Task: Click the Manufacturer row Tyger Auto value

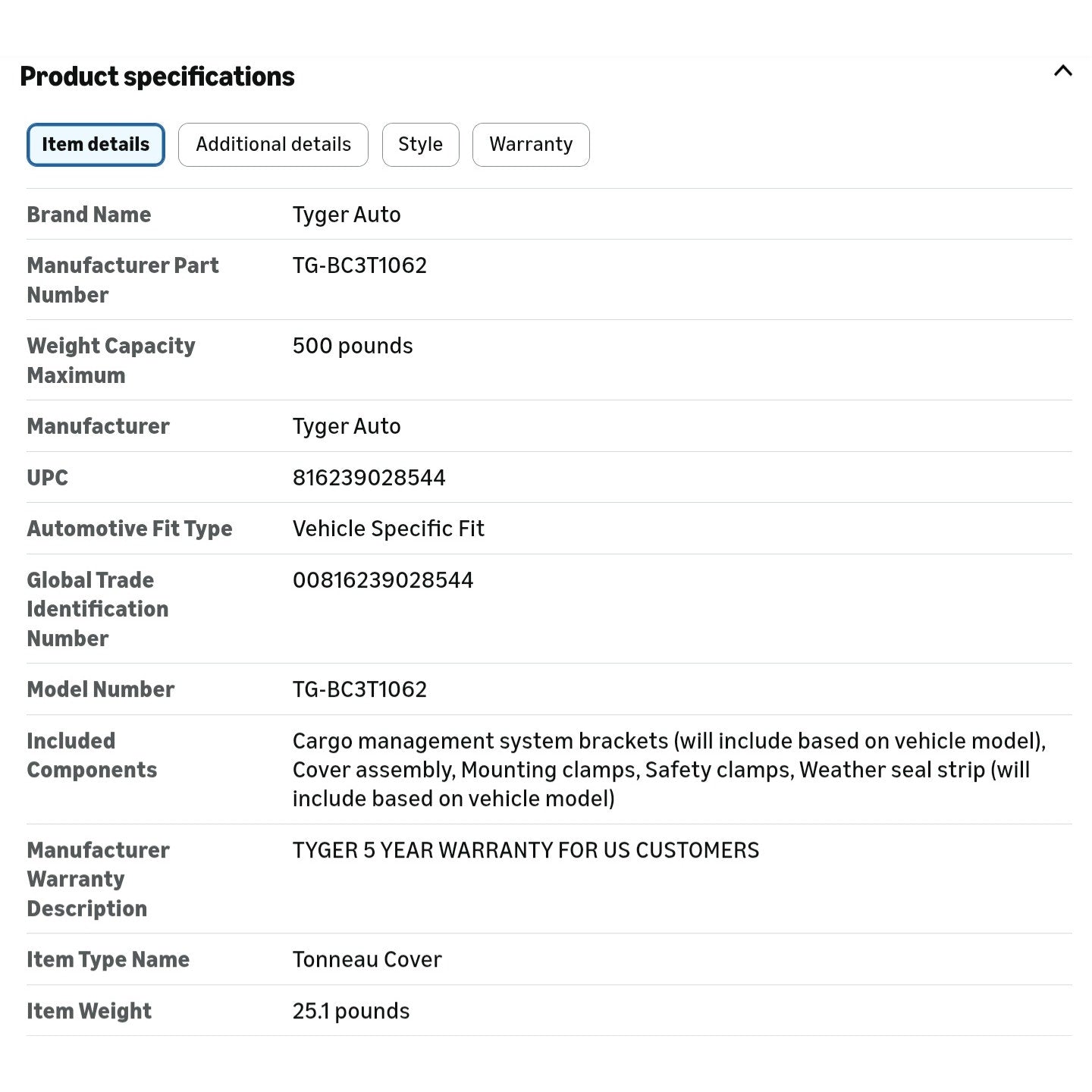Action: click(x=347, y=427)
